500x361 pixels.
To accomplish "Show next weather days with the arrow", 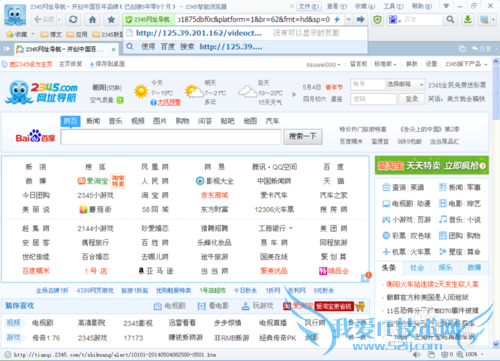I will (294, 94).
